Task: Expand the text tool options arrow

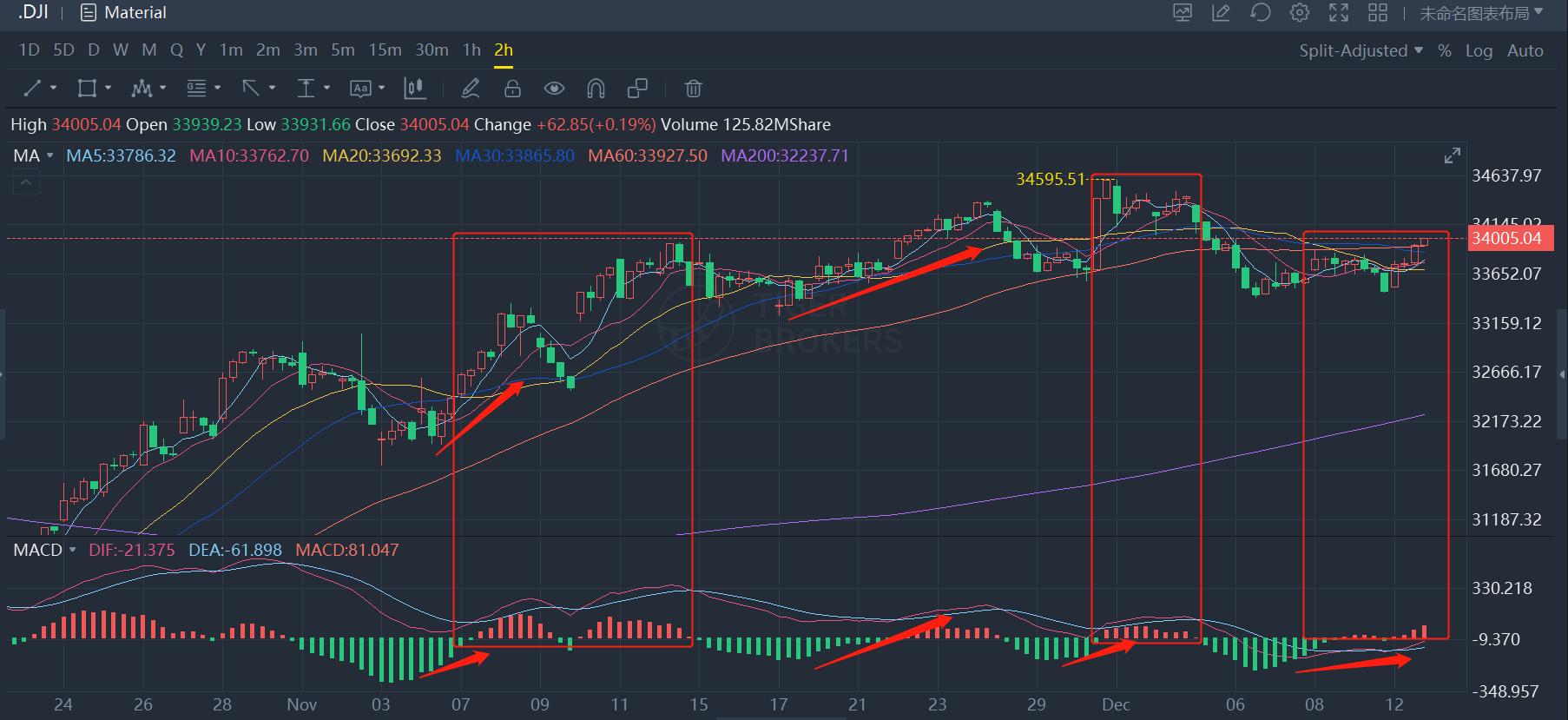Action: (381, 88)
